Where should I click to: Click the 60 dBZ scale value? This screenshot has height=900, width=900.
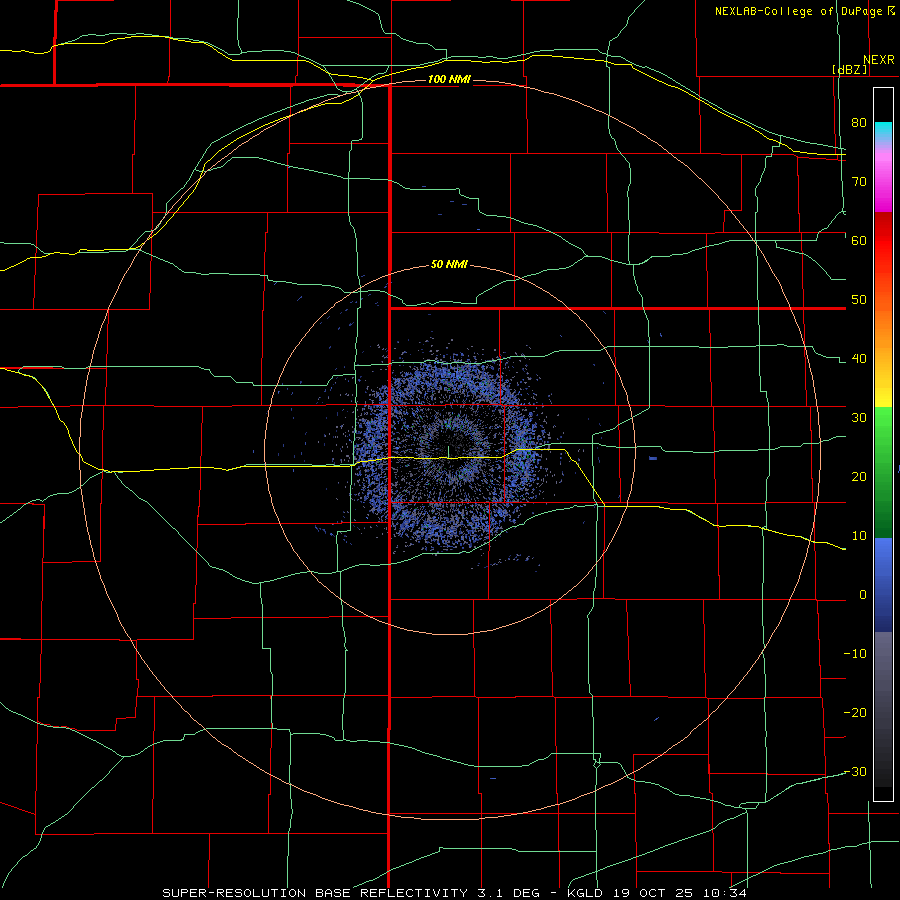pos(859,240)
